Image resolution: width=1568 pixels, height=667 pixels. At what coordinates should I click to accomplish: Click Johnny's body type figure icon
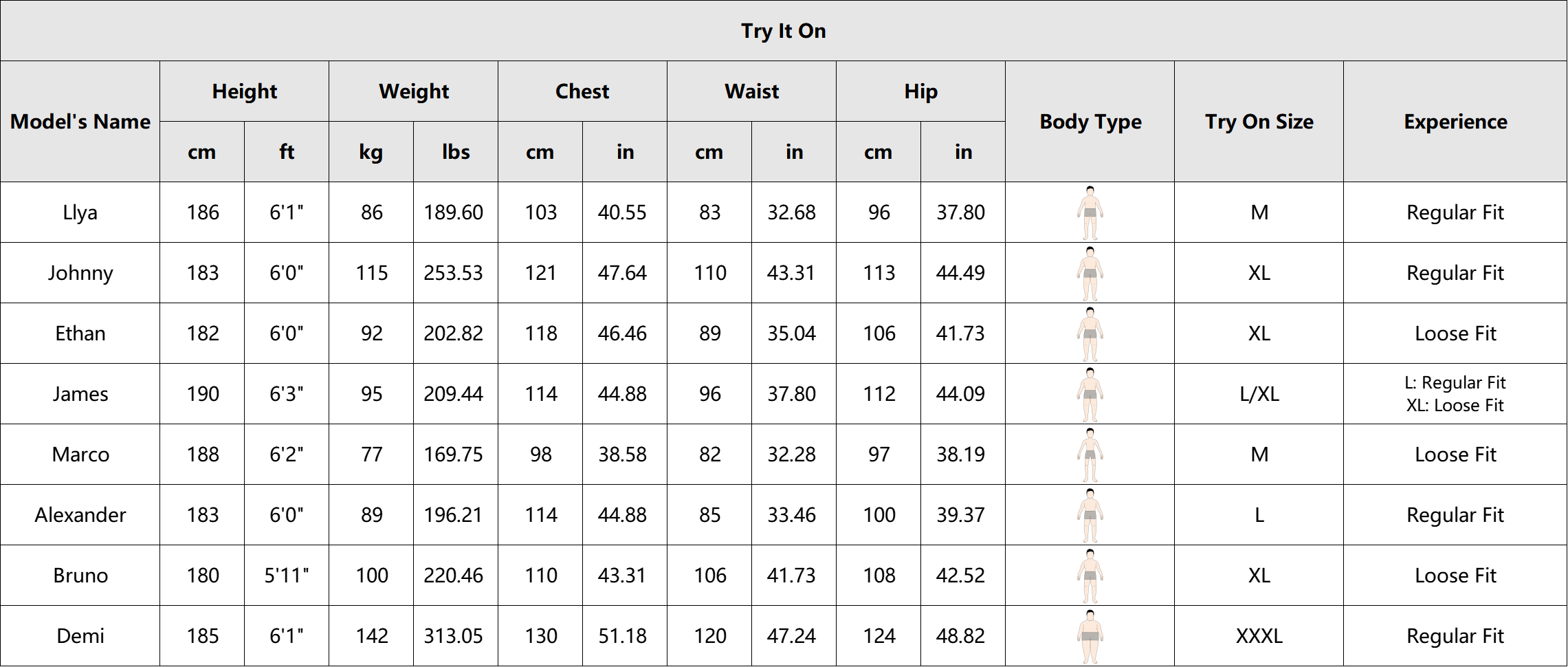[x=1090, y=273]
